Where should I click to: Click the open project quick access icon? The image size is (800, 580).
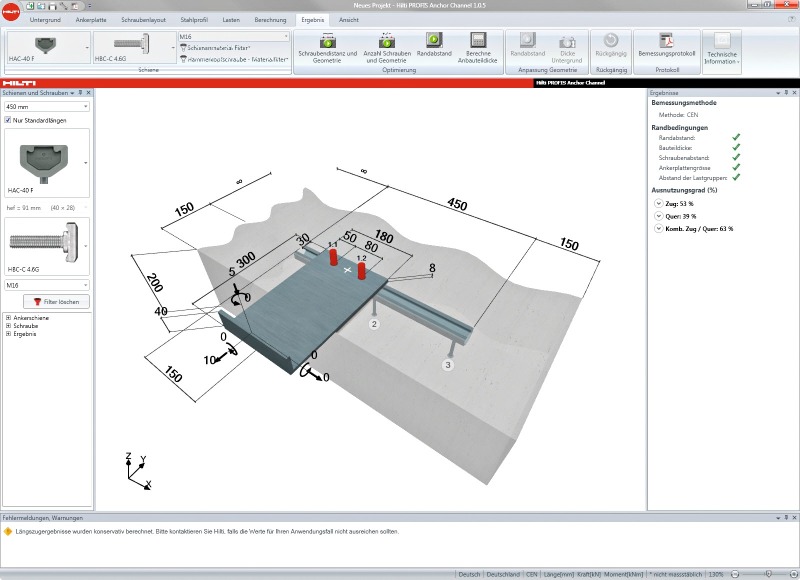tap(41, 6)
